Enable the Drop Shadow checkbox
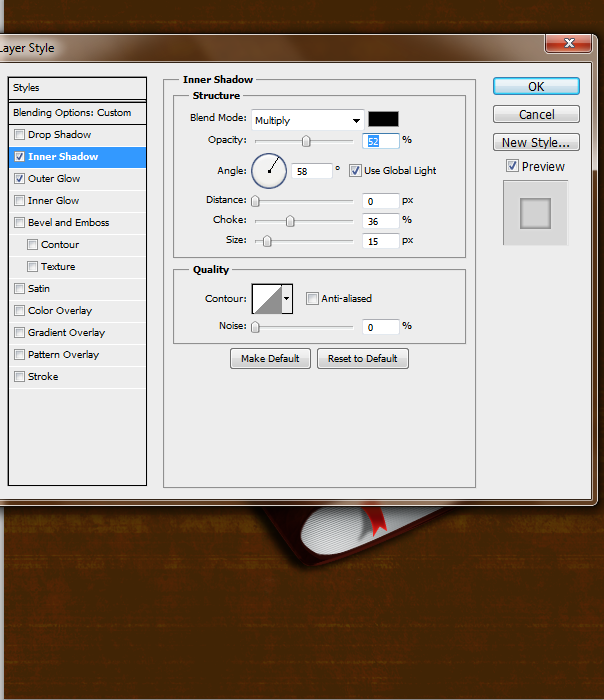 (x=19, y=134)
